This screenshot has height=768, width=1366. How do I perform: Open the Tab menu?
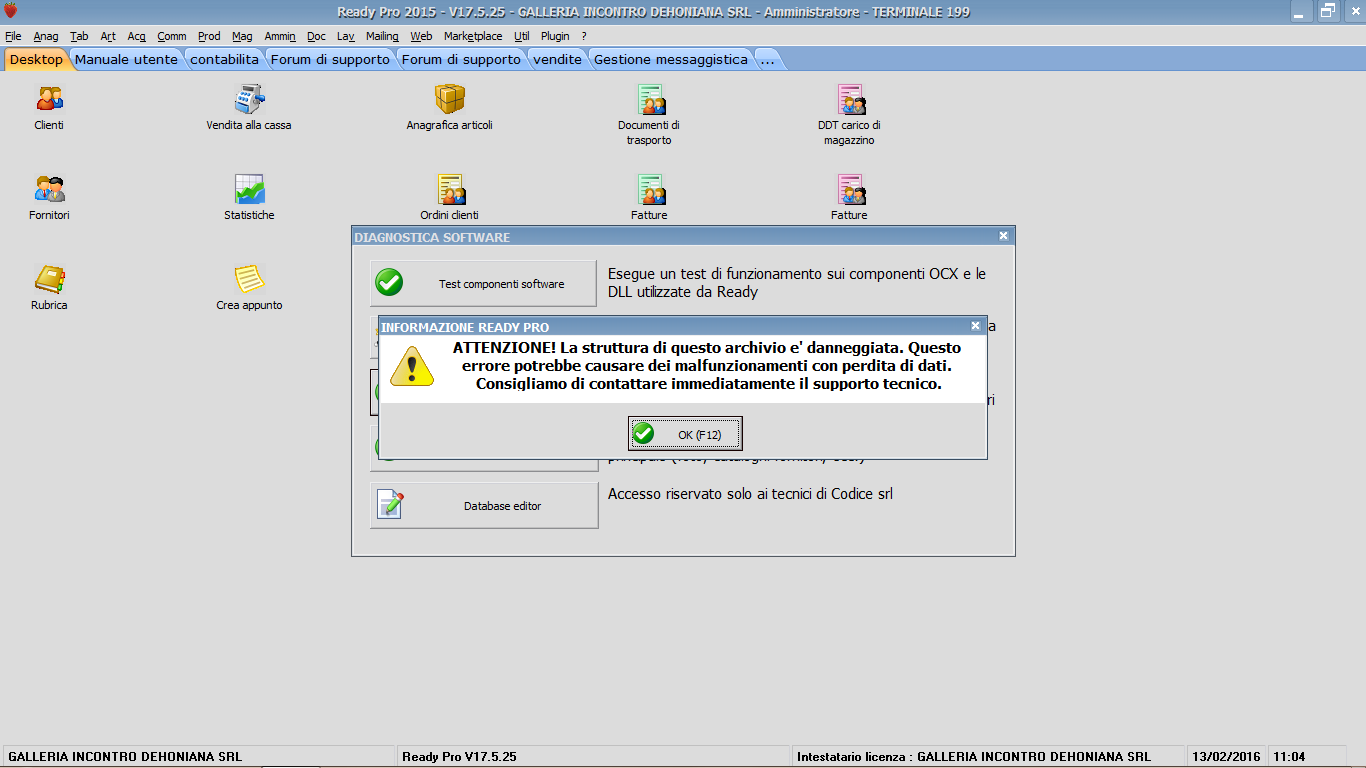point(79,36)
